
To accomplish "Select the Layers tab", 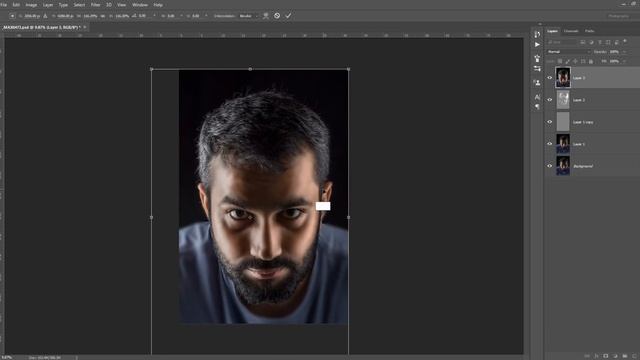I will pyautogui.click(x=552, y=31).
